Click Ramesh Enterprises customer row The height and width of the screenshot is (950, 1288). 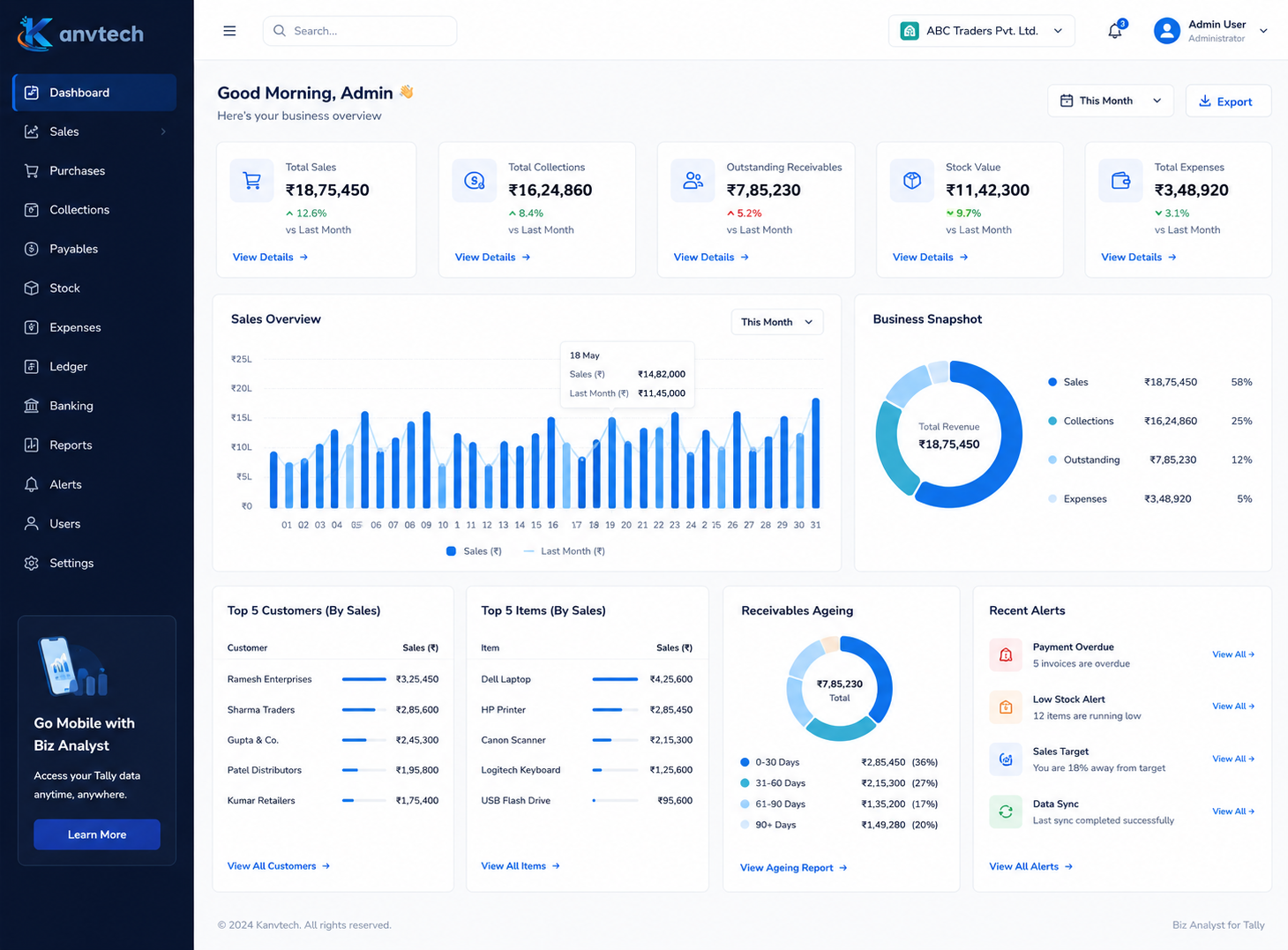pos(333,679)
